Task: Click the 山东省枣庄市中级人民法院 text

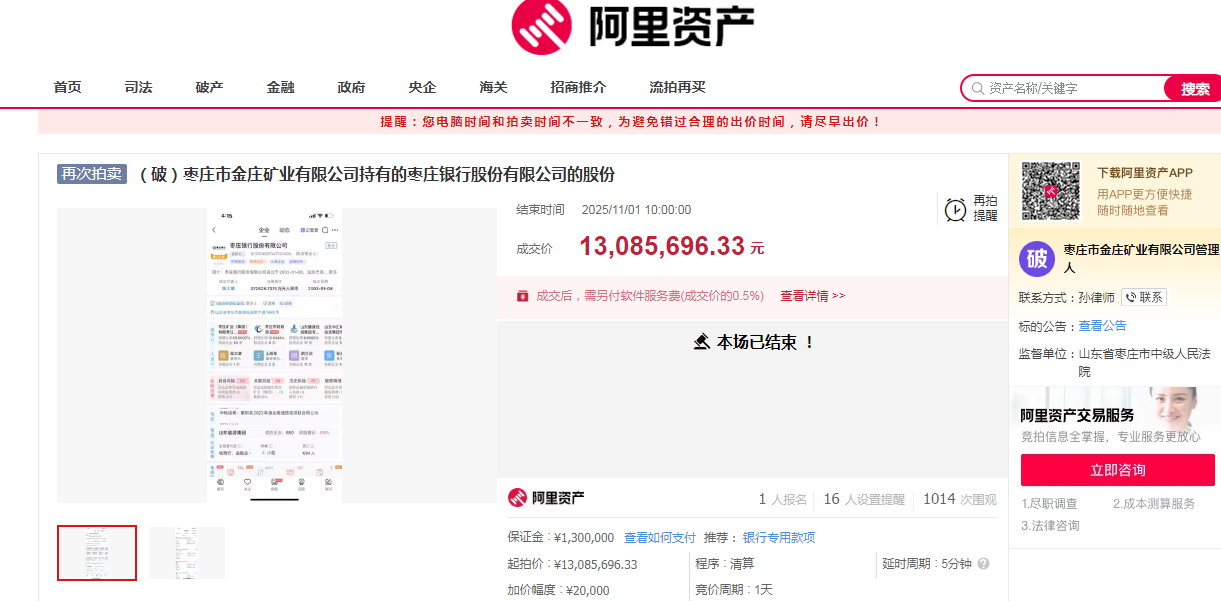Action: (1144, 362)
